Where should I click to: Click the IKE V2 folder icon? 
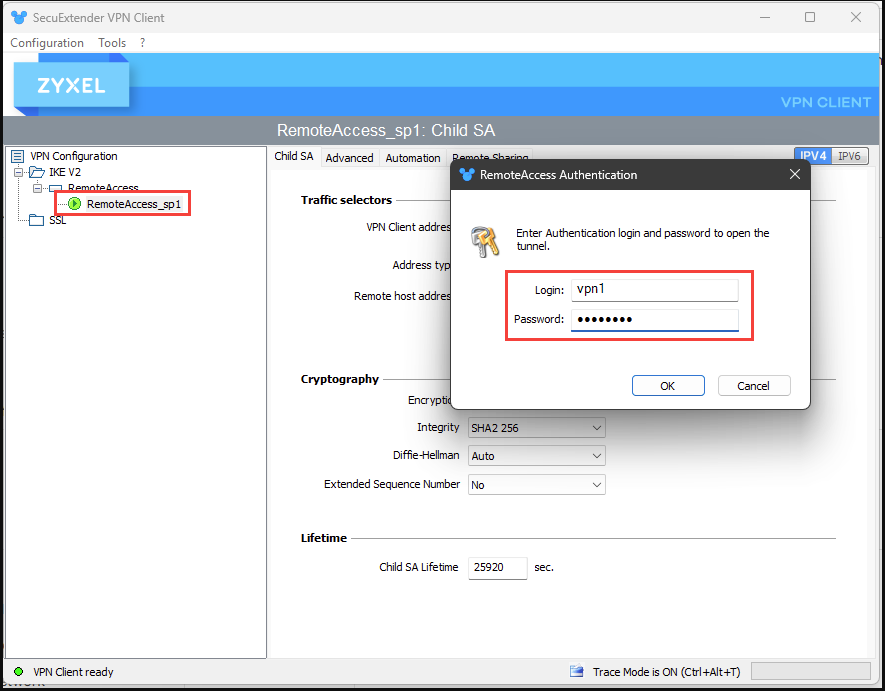37,172
